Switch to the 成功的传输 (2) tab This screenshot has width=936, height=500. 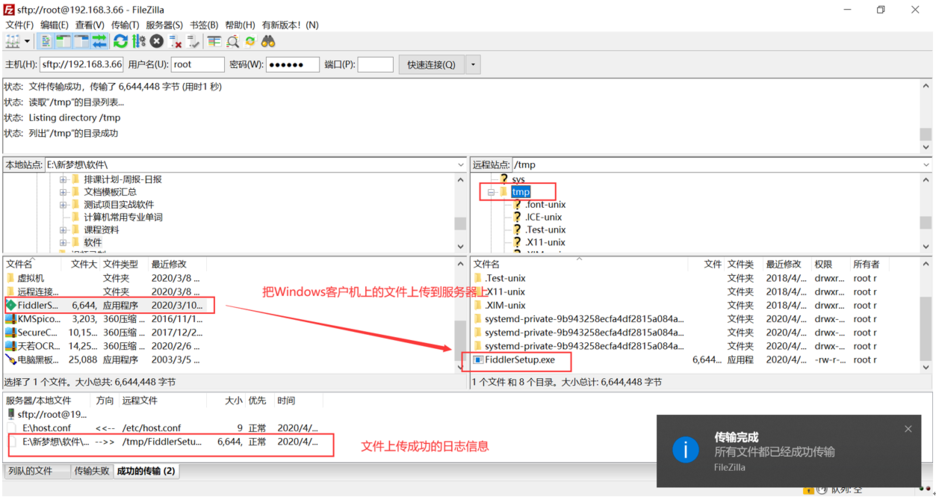pos(146,471)
